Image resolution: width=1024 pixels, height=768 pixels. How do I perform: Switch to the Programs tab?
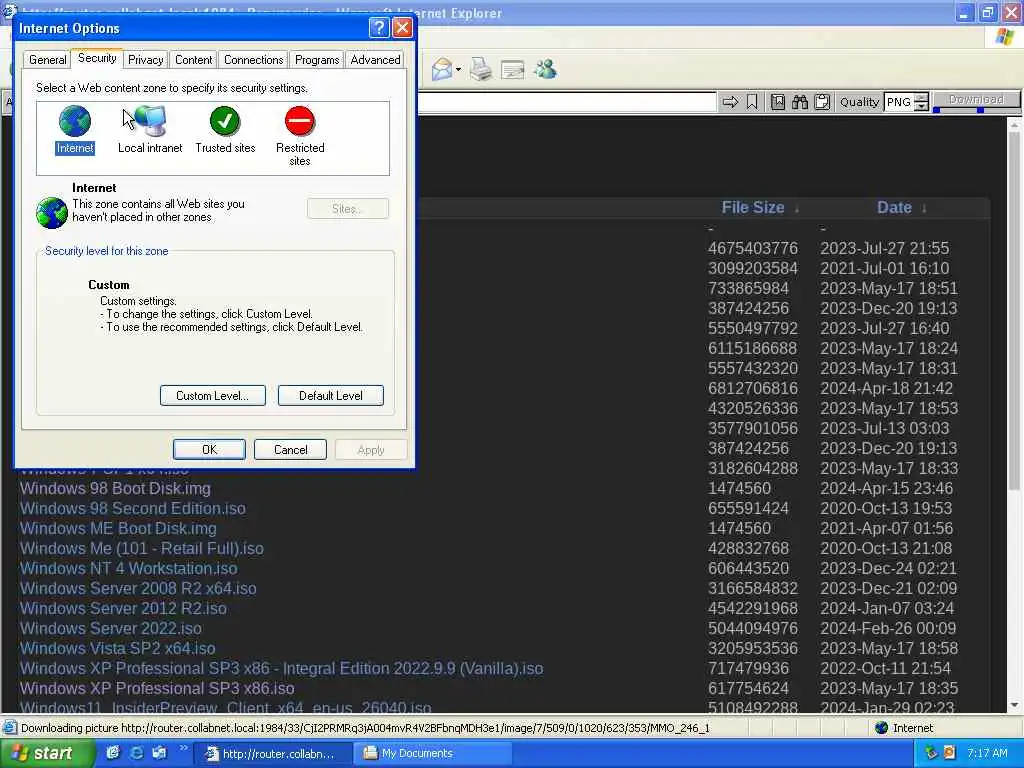click(x=317, y=59)
